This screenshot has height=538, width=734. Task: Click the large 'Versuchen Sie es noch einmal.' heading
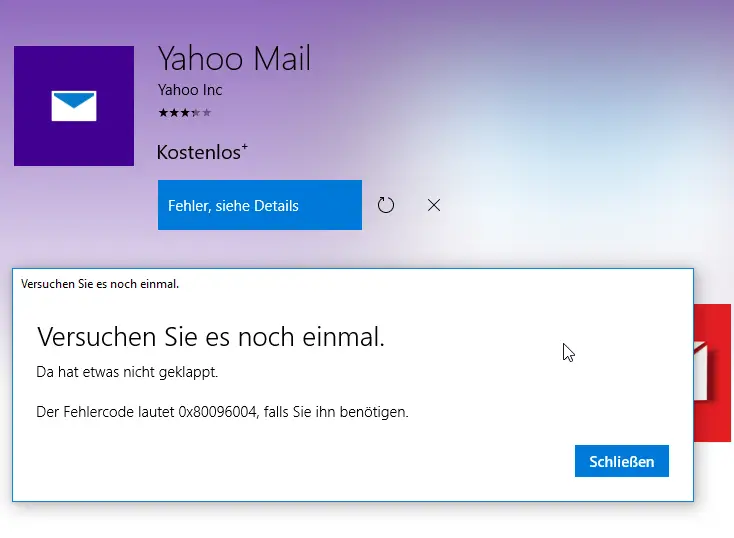click(x=211, y=337)
